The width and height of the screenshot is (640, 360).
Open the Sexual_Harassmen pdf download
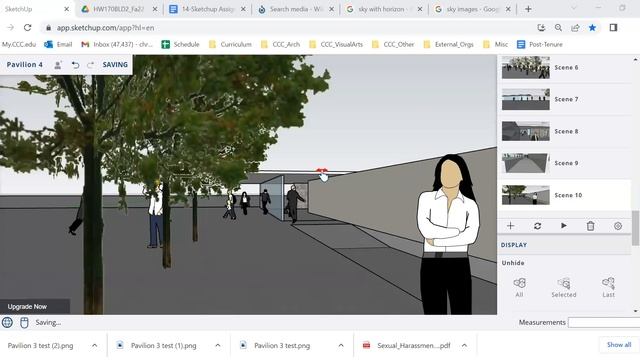(x=407, y=346)
